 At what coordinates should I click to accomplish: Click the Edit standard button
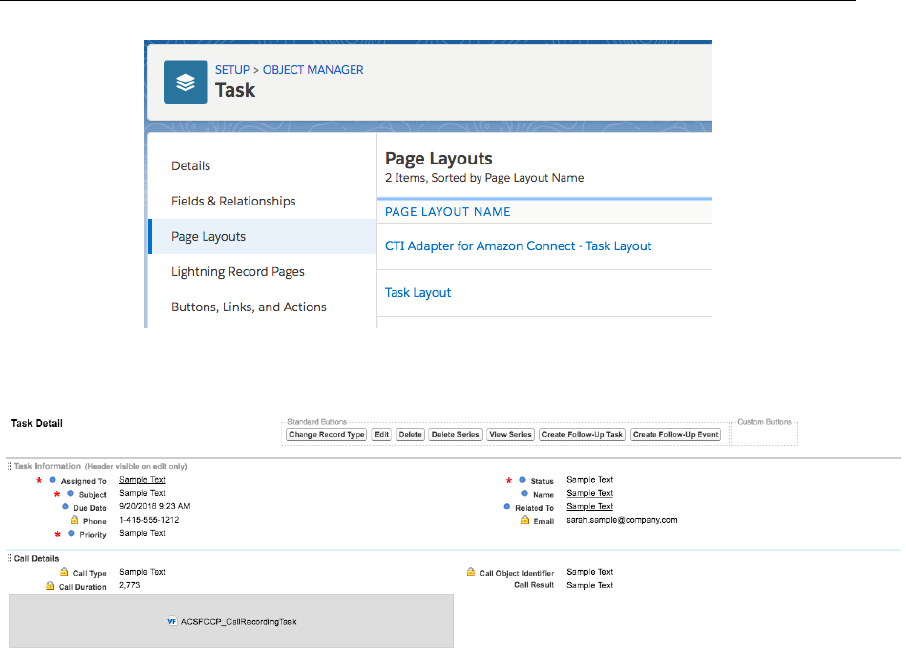pyautogui.click(x=381, y=434)
